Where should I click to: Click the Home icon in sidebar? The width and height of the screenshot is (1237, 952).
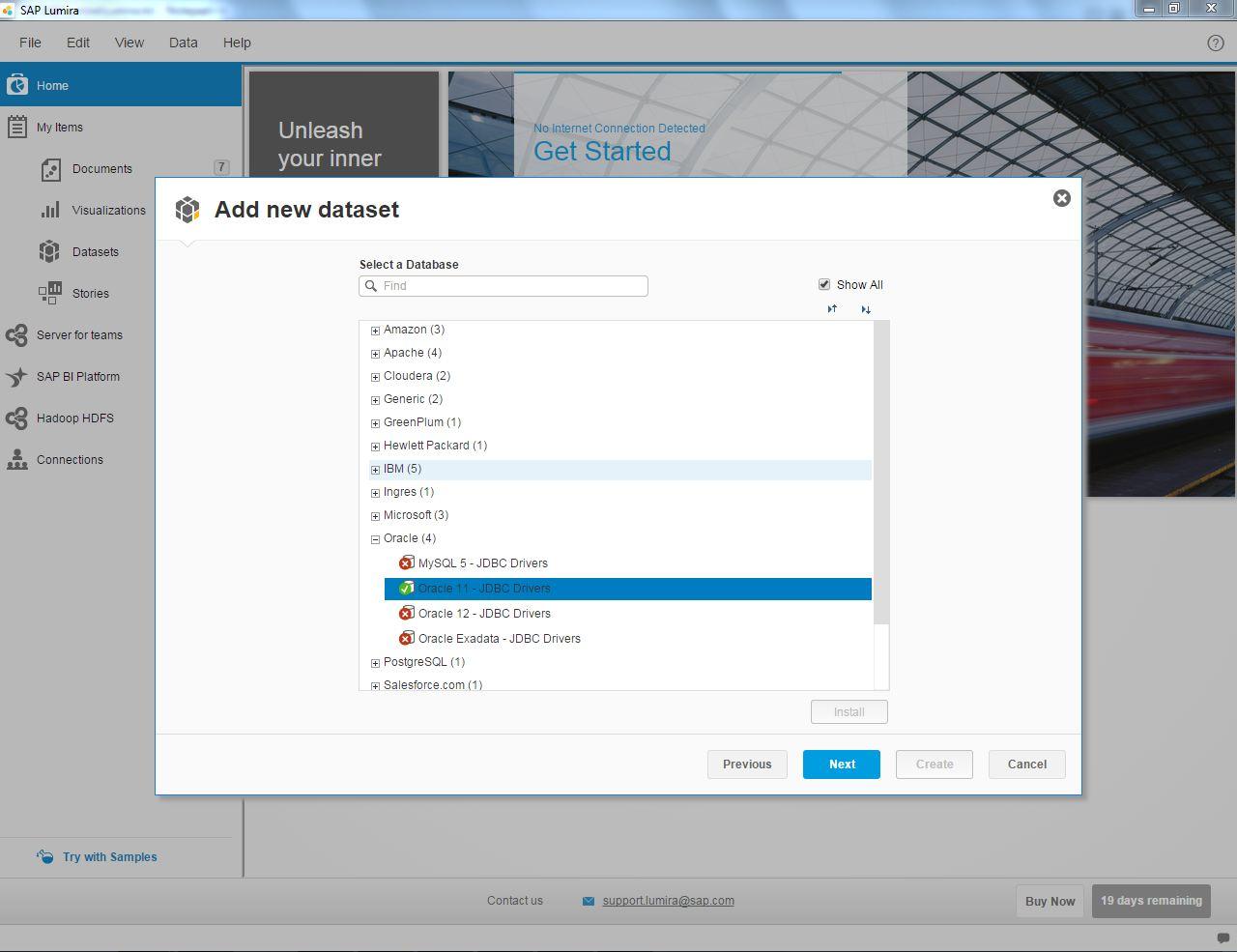[16, 85]
